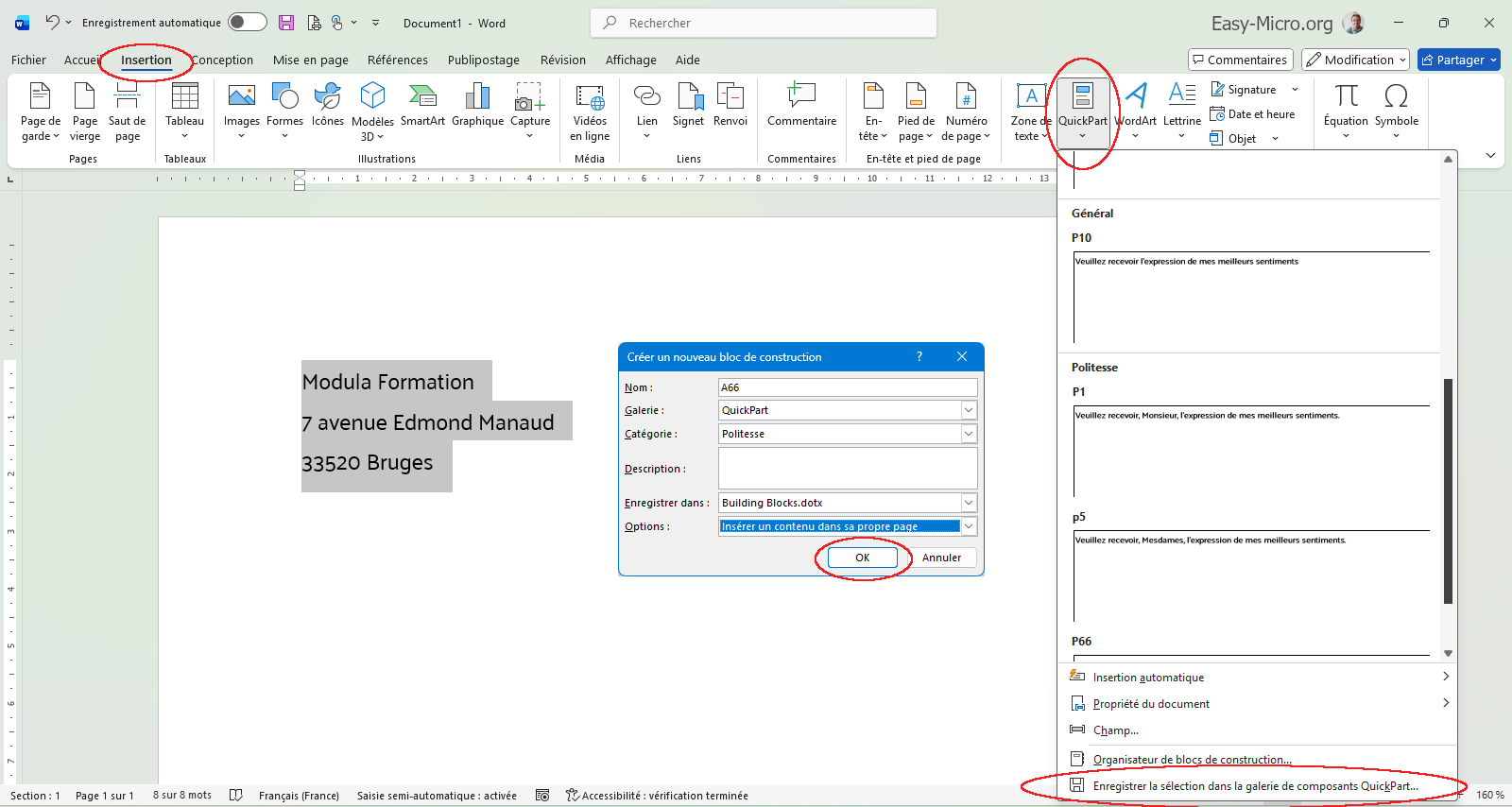The height and width of the screenshot is (807, 1512).
Task: Open the WordArt tool
Action: tap(1136, 106)
